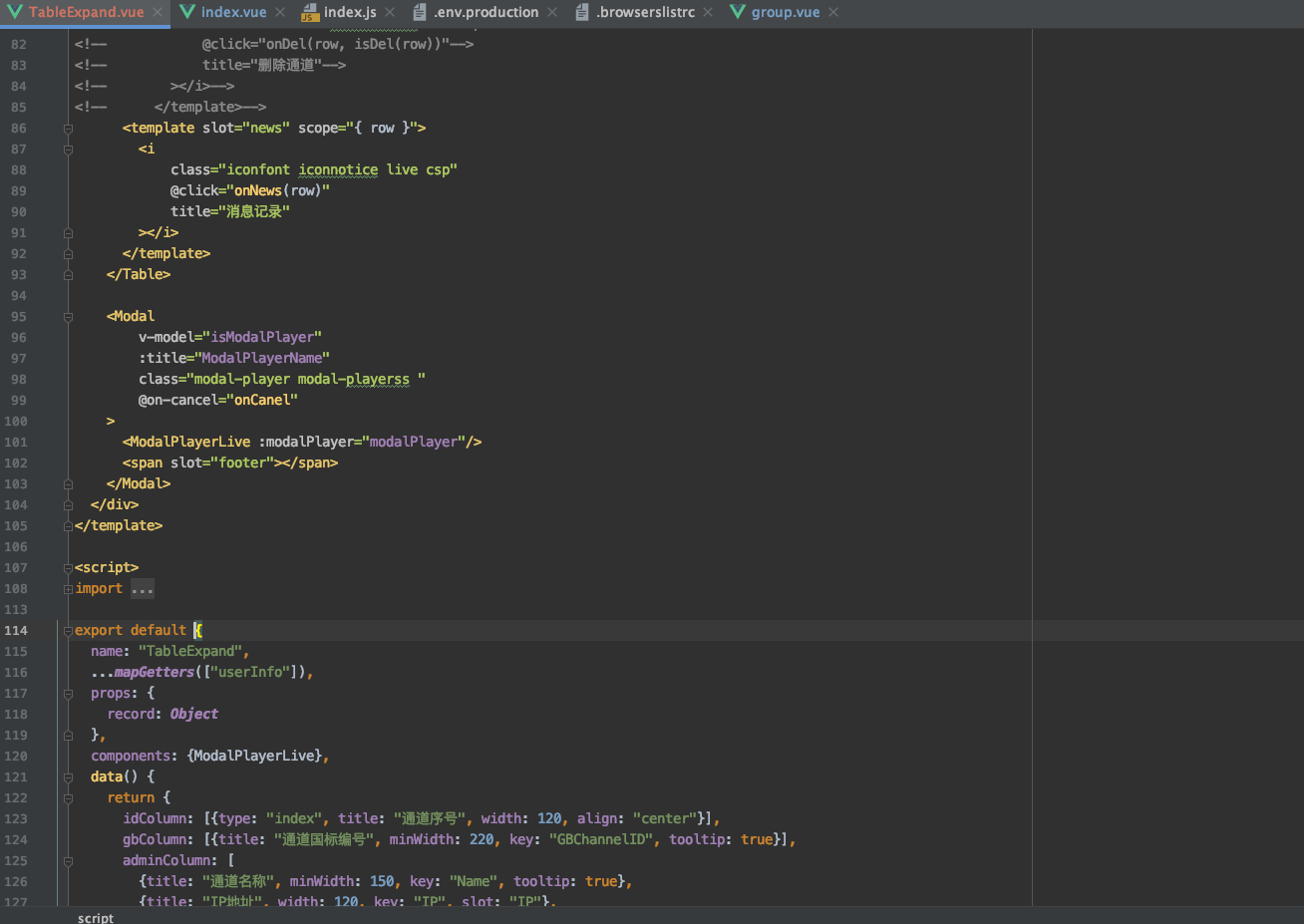Click the "ModalPlayerName" title binding
This screenshot has width=1304, height=924.
[262, 359]
